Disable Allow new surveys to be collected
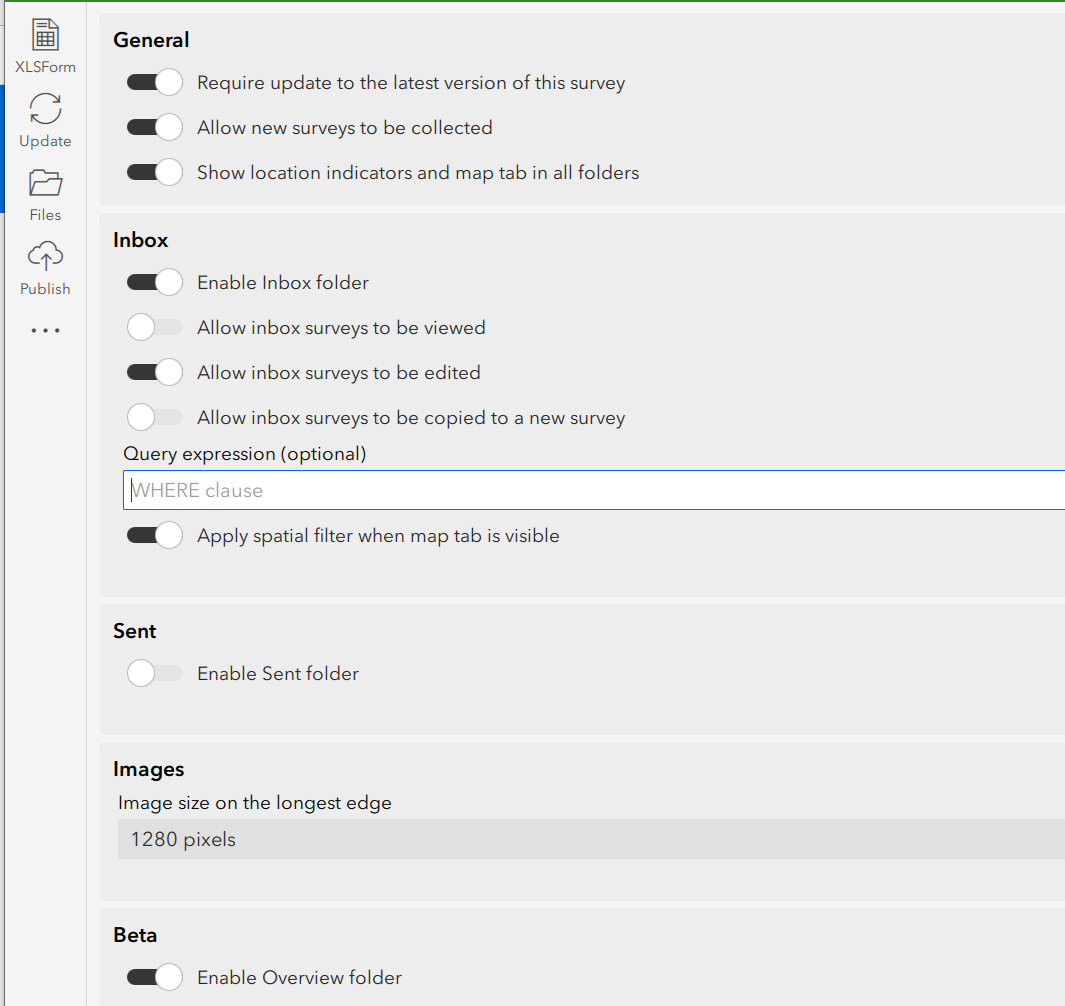 (x=155, y=128)
